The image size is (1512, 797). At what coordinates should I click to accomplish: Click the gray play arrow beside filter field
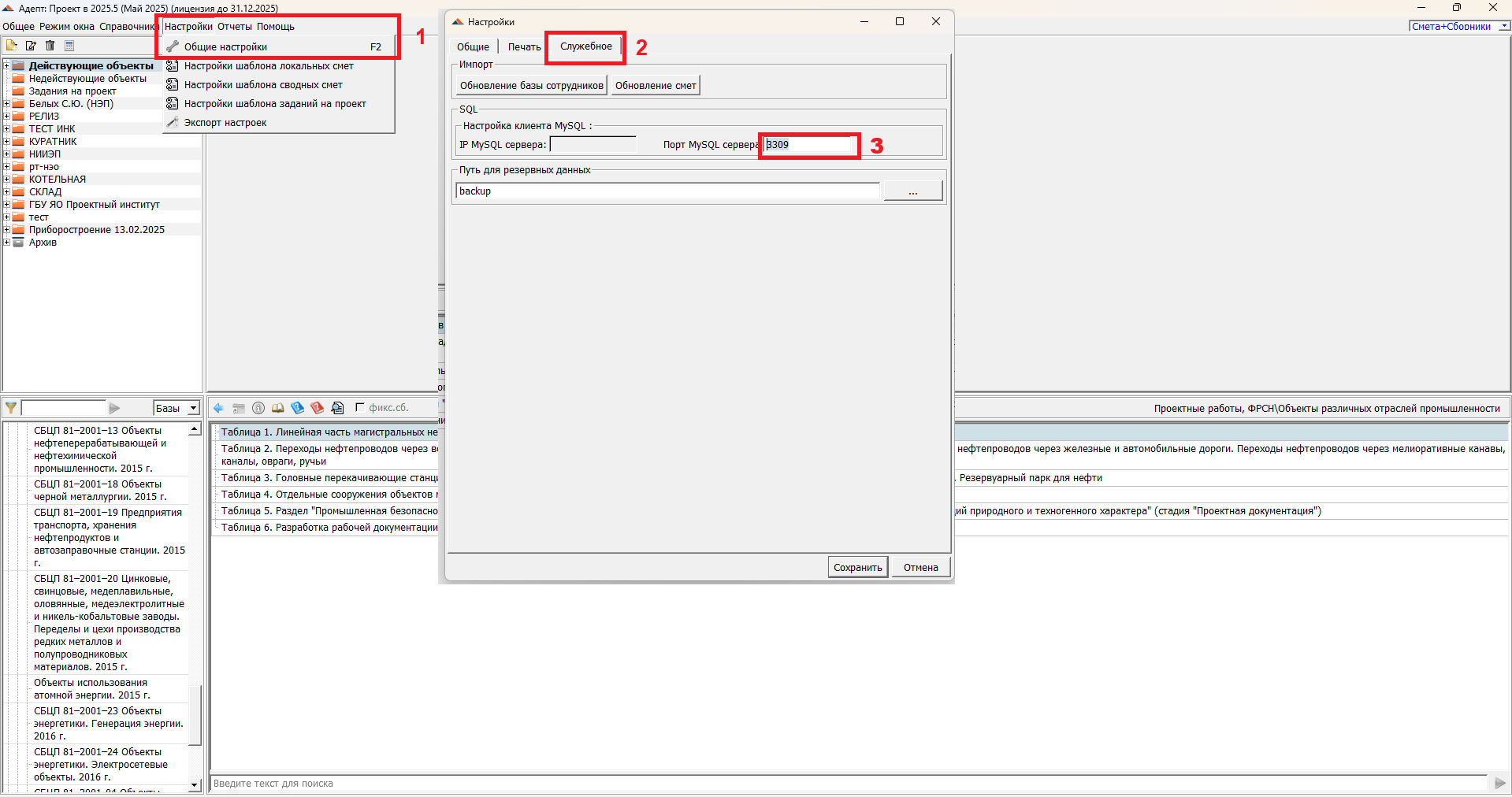pos(114,408)
